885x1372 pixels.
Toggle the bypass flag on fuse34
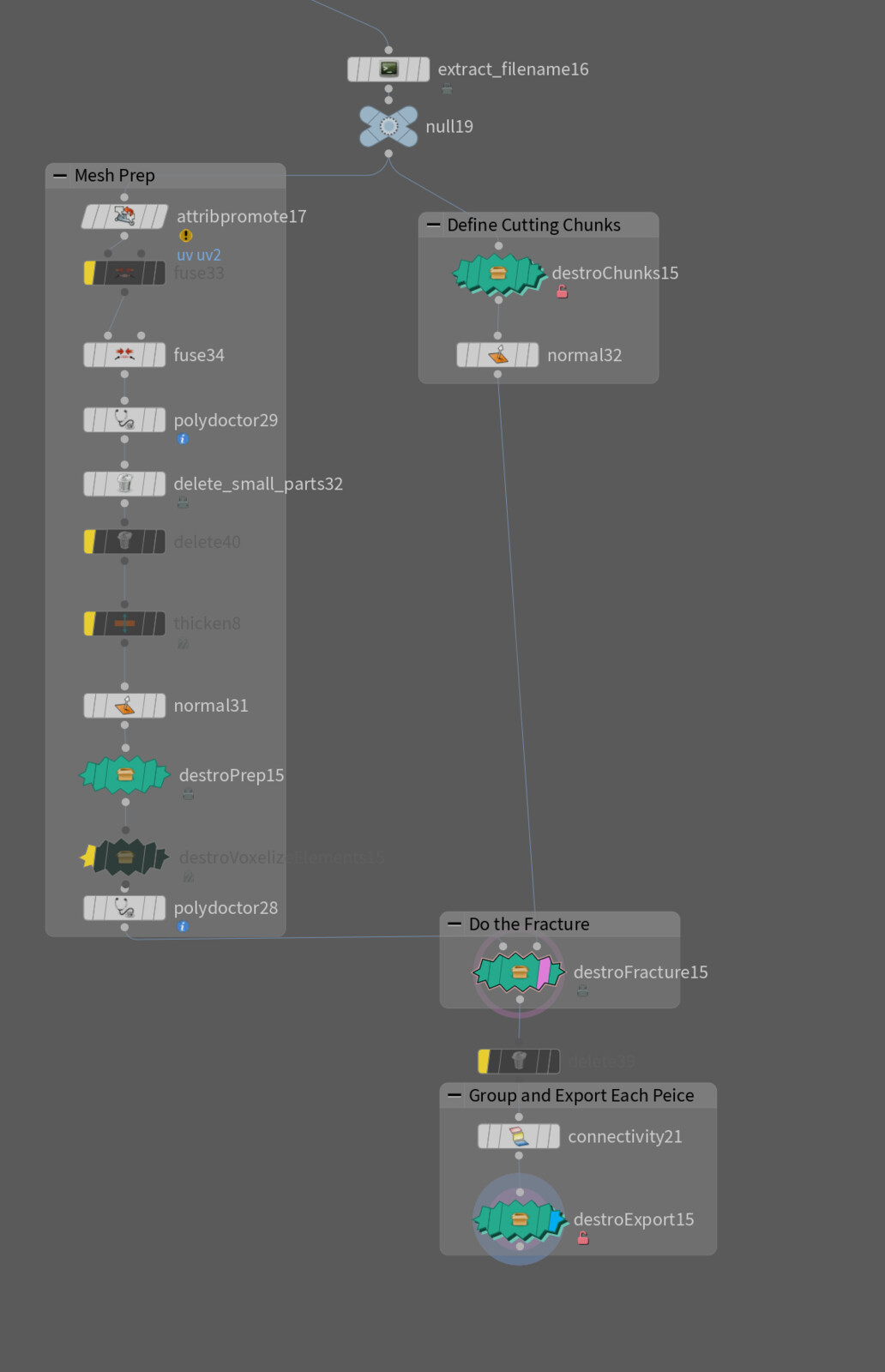pos(89,354)
